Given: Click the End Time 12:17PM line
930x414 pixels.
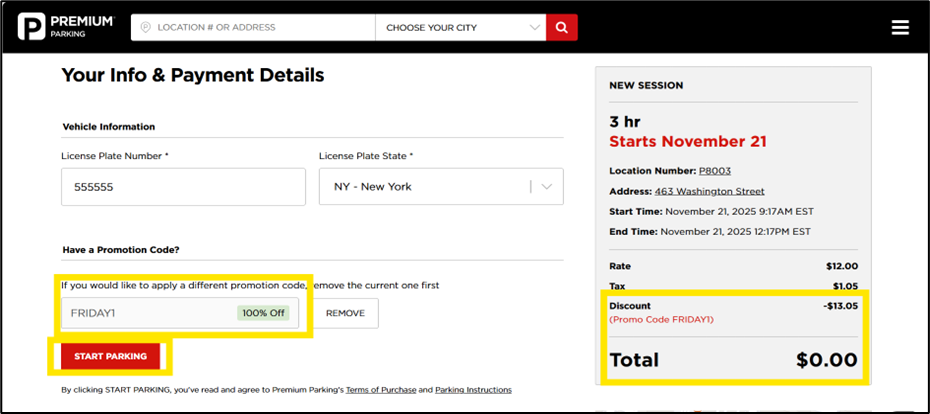Looking at the screenshot, I should tap(710, 231).
